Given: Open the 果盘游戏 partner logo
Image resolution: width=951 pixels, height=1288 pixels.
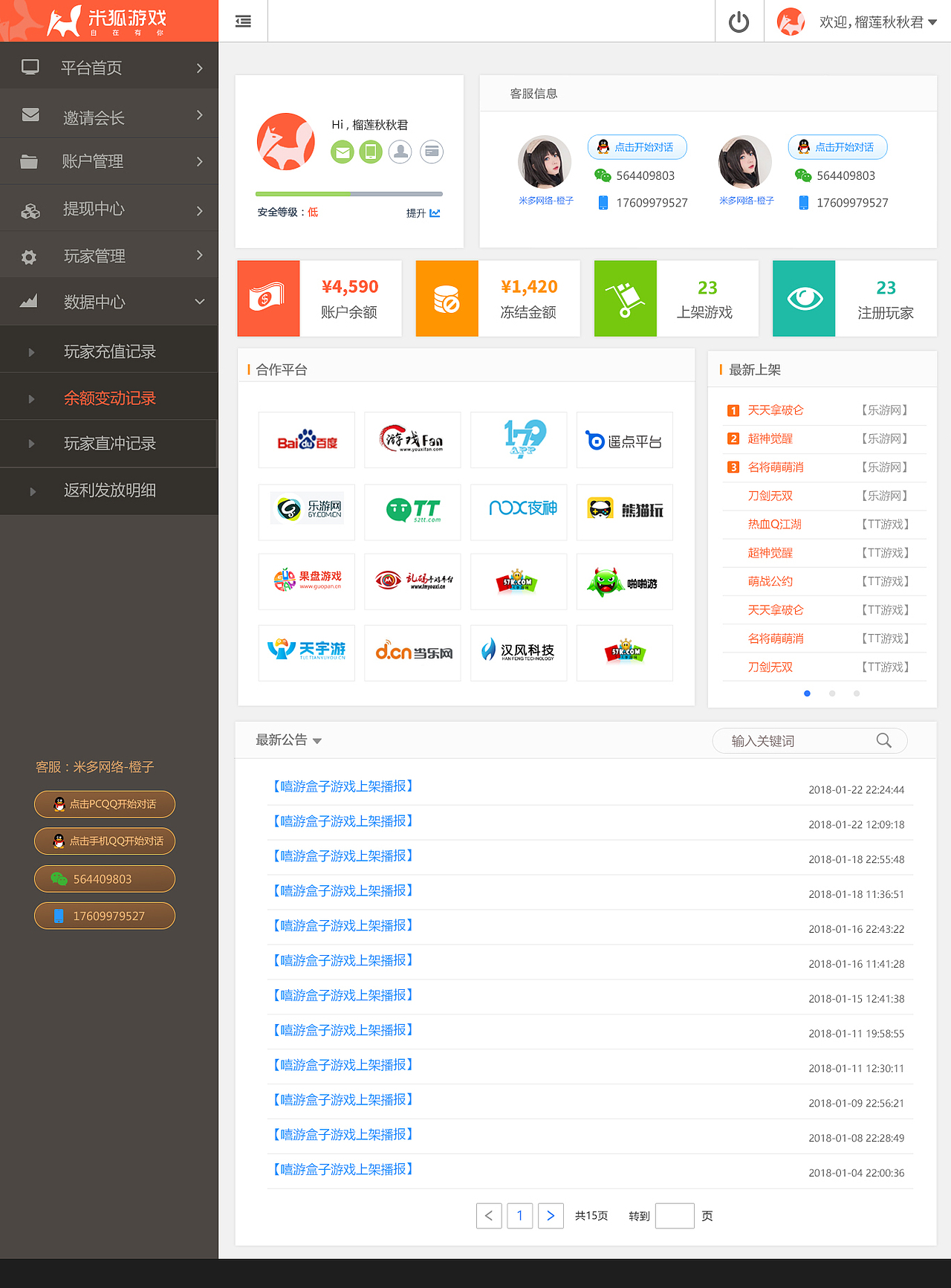Looking at the screenshot, I should pos(307,582).
